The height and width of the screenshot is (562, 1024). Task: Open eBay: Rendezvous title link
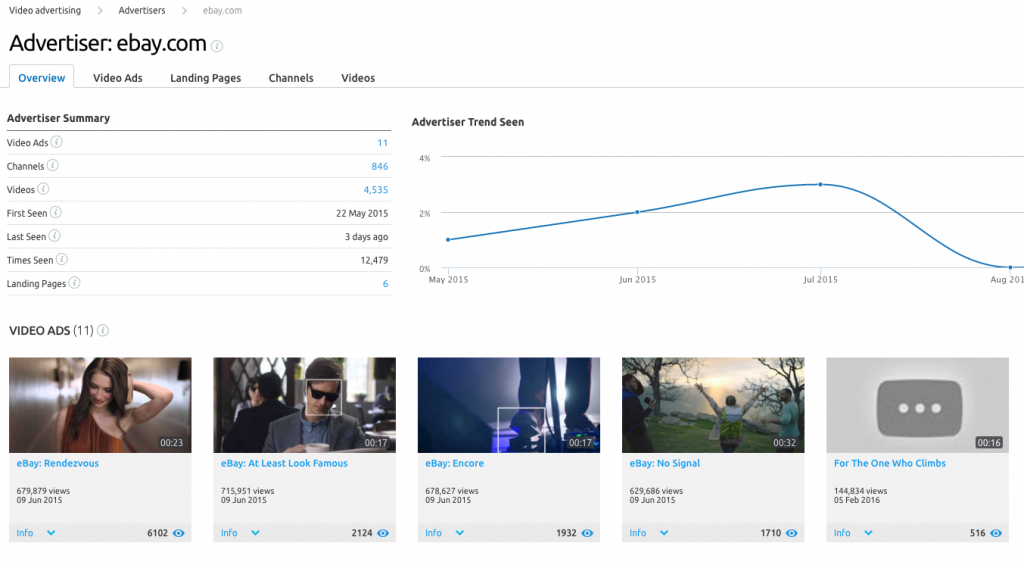57,463
